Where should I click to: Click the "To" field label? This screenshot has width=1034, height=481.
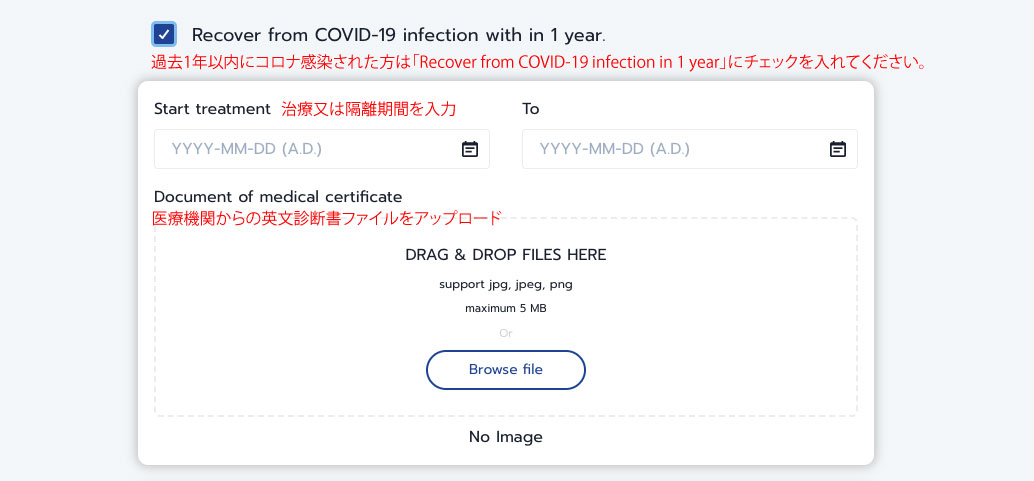pos(531,109)
